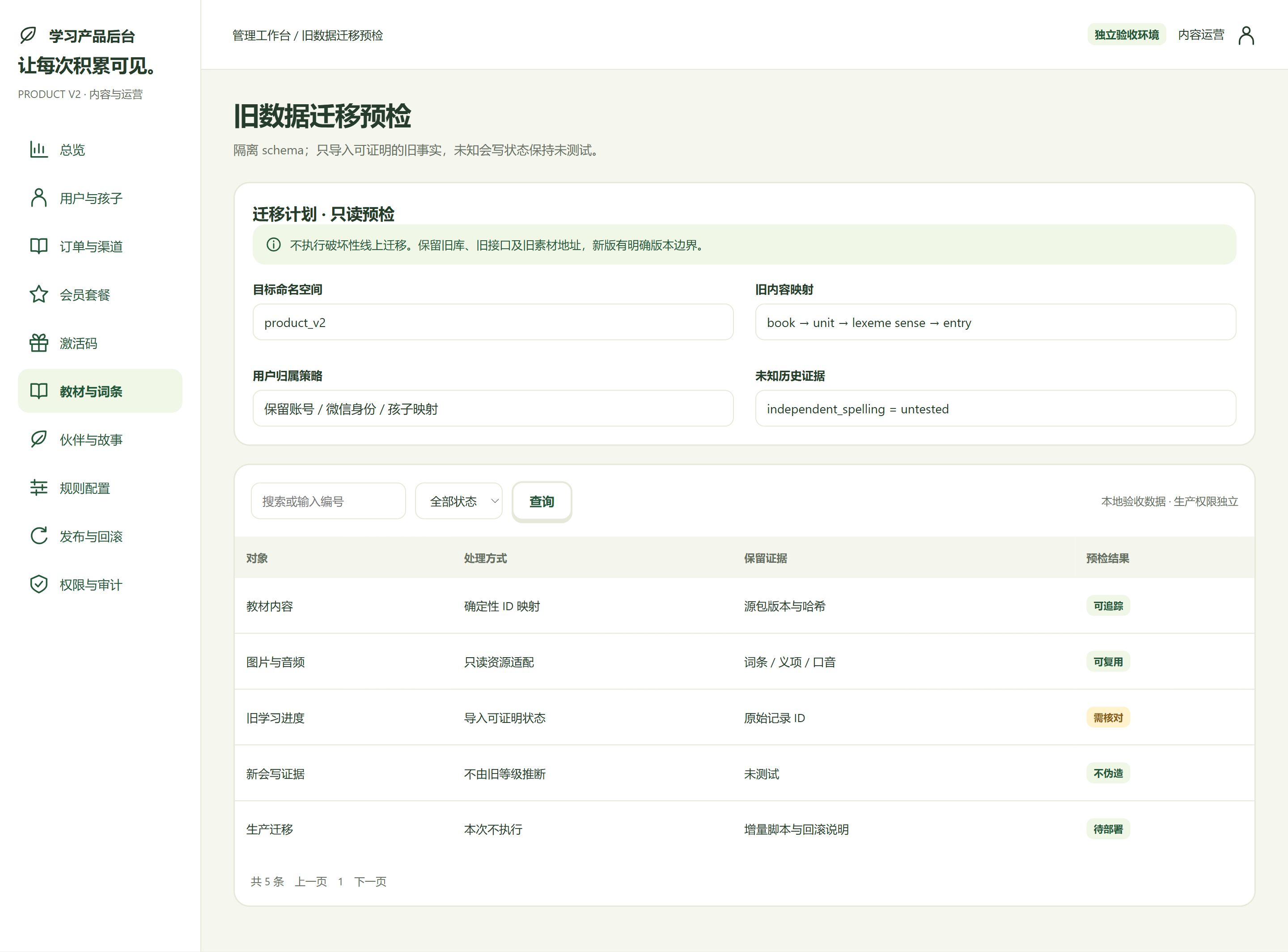Viewport: 1288px width, 952px height.
Task: Click the star icon for 会员套餐
Action: pyautogui.click(x=38, y=294)
